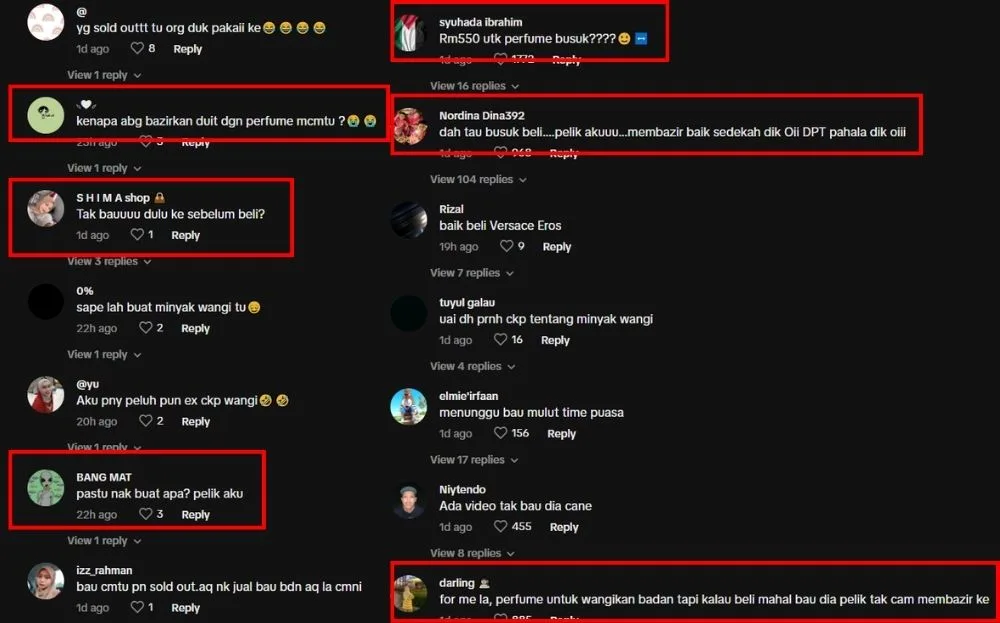Viewport: 1000px width, 623px height.
Task: Like izz_rahman's comment
Action: [137, 608]
